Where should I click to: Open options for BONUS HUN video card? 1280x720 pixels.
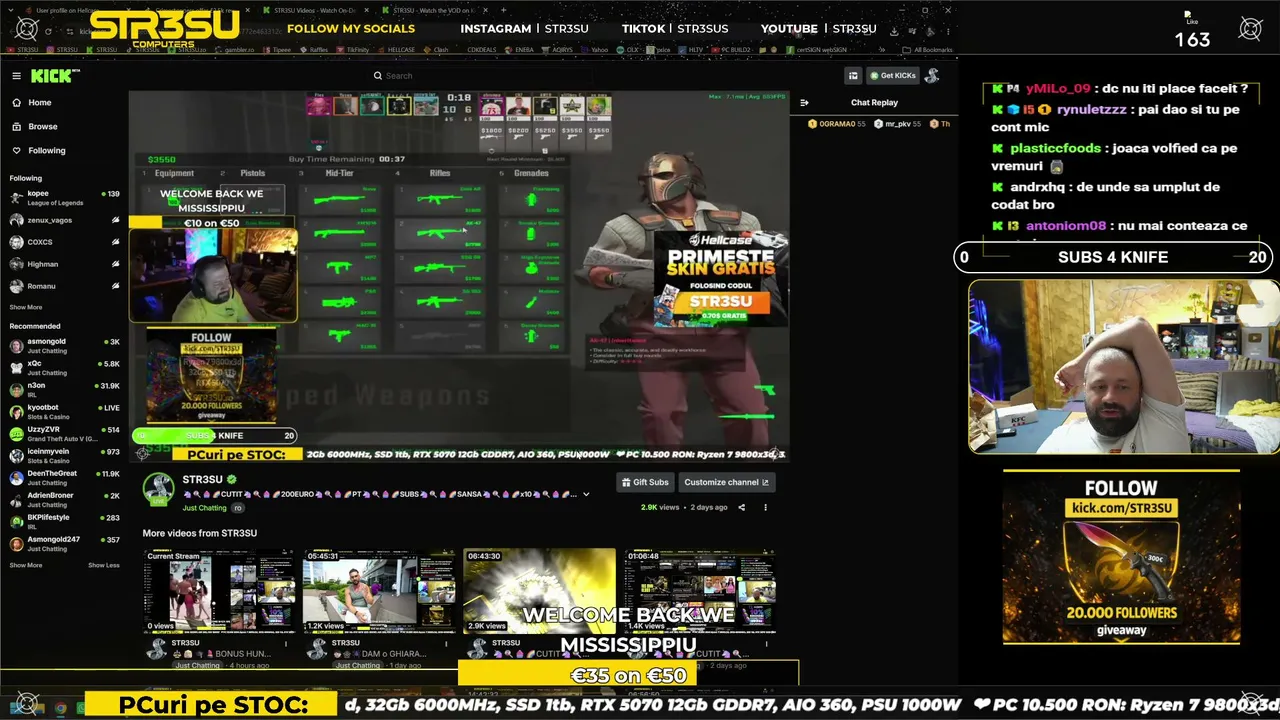click(286, 643)
